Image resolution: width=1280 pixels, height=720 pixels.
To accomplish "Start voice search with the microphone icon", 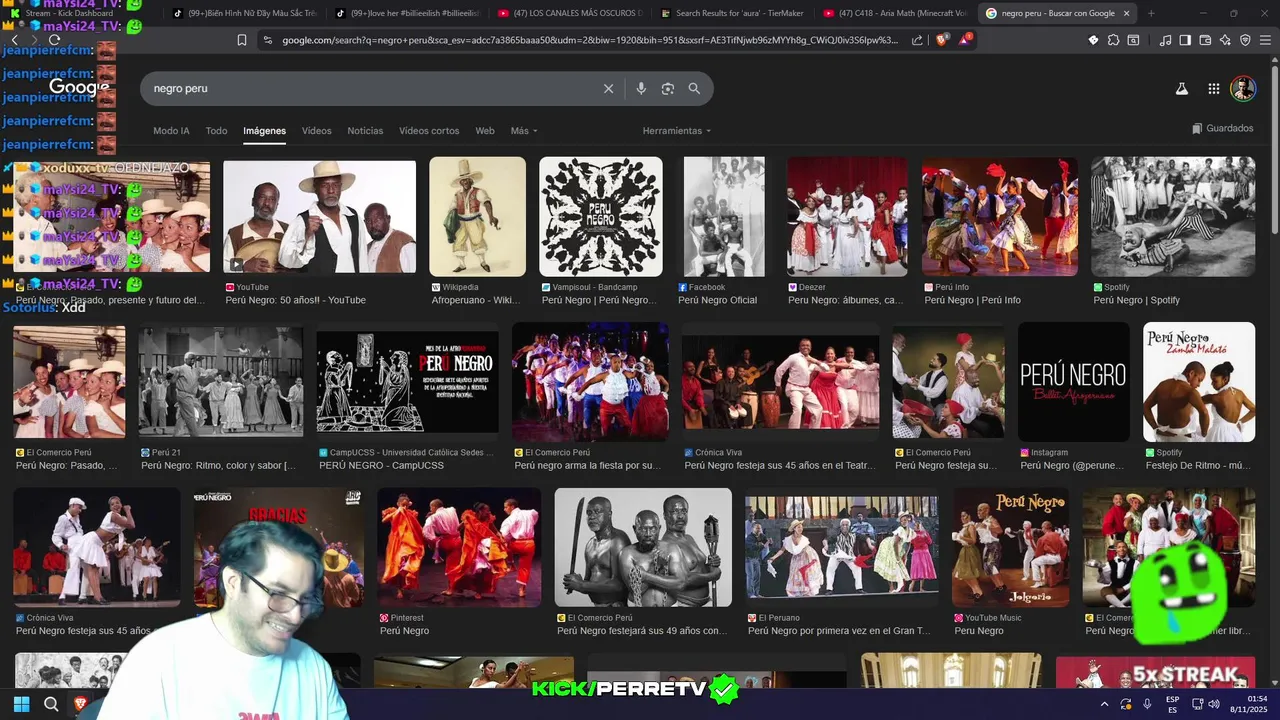I will pos(641,88).
